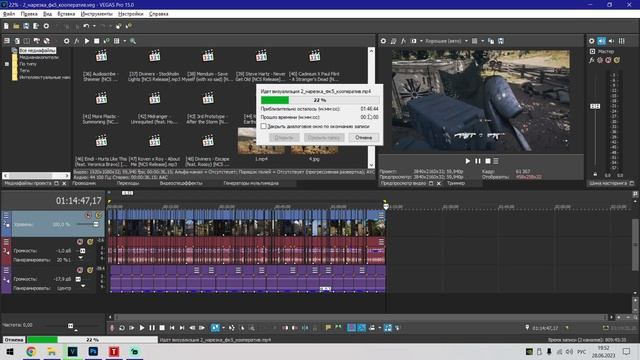Click Play in the video preview window
This screenshot has height=360, width=640.
(x=467, y=161)
